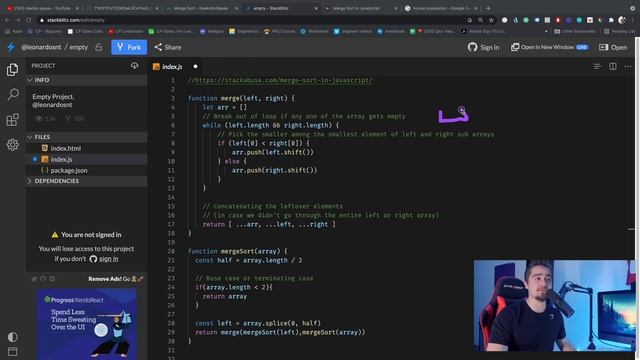Open the Ports/extensions blocks icon in sidebar
640x360 pixels.
[x=12, y=120]
